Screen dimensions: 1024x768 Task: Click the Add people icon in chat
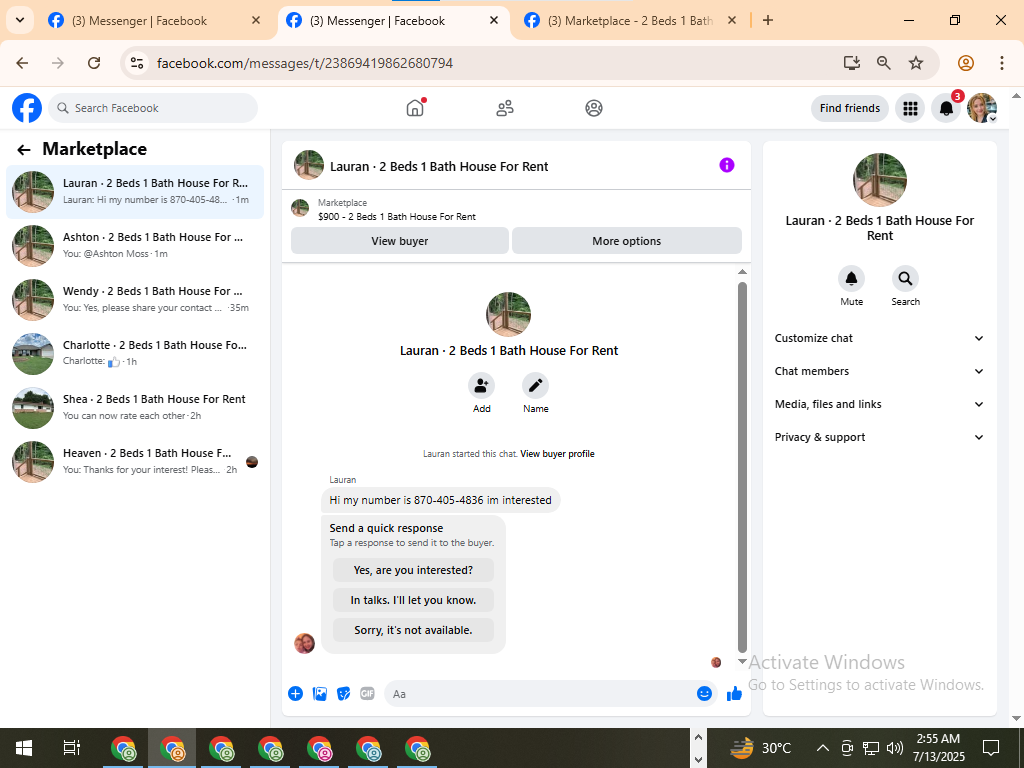(481, 385)
